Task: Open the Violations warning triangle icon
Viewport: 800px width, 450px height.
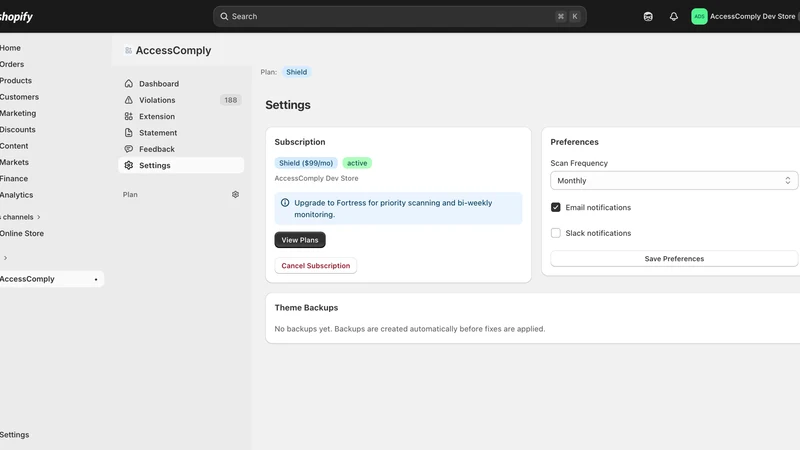Action: 129,100
